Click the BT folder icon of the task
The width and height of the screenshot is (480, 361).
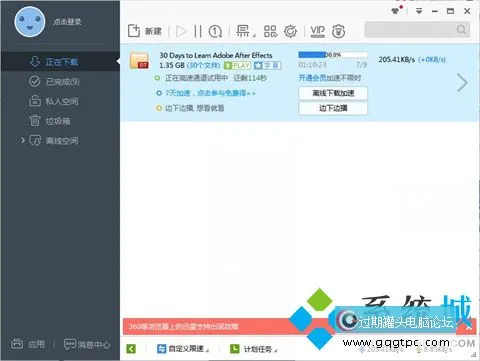coord(139,60)
